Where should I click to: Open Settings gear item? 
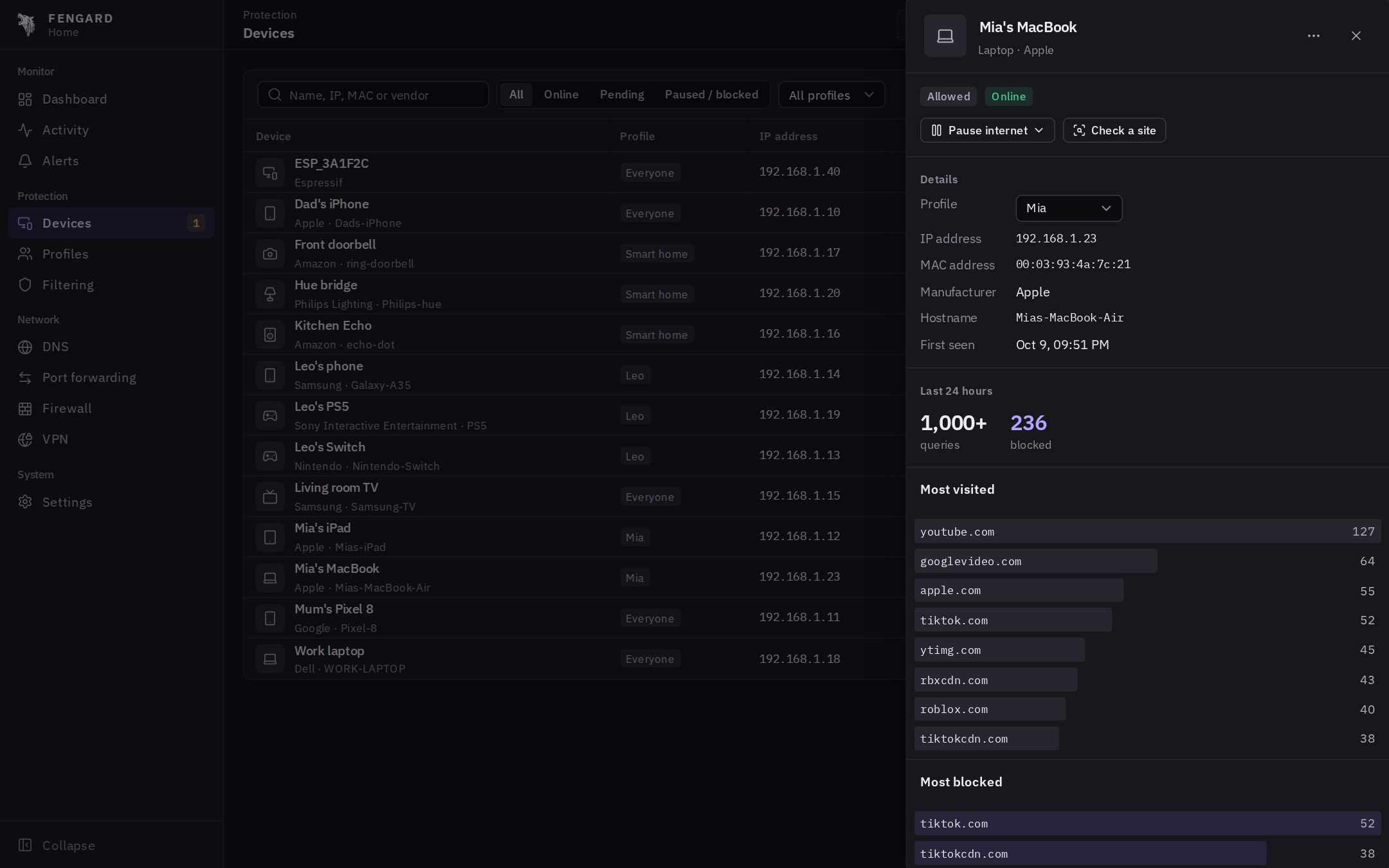(111, 502)
